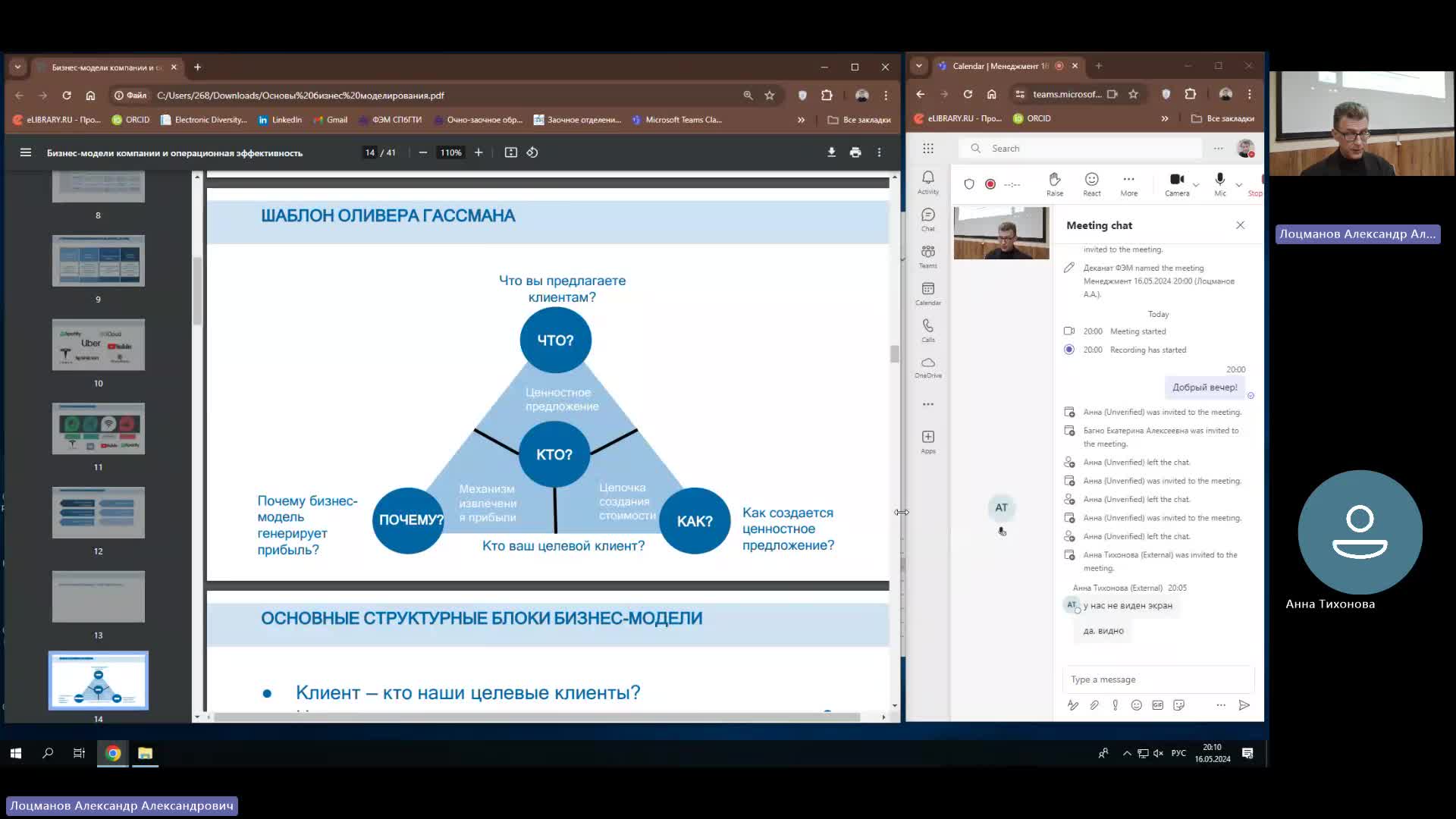
Task: Raise hand in the meeting
Action: coord(1055,184)
